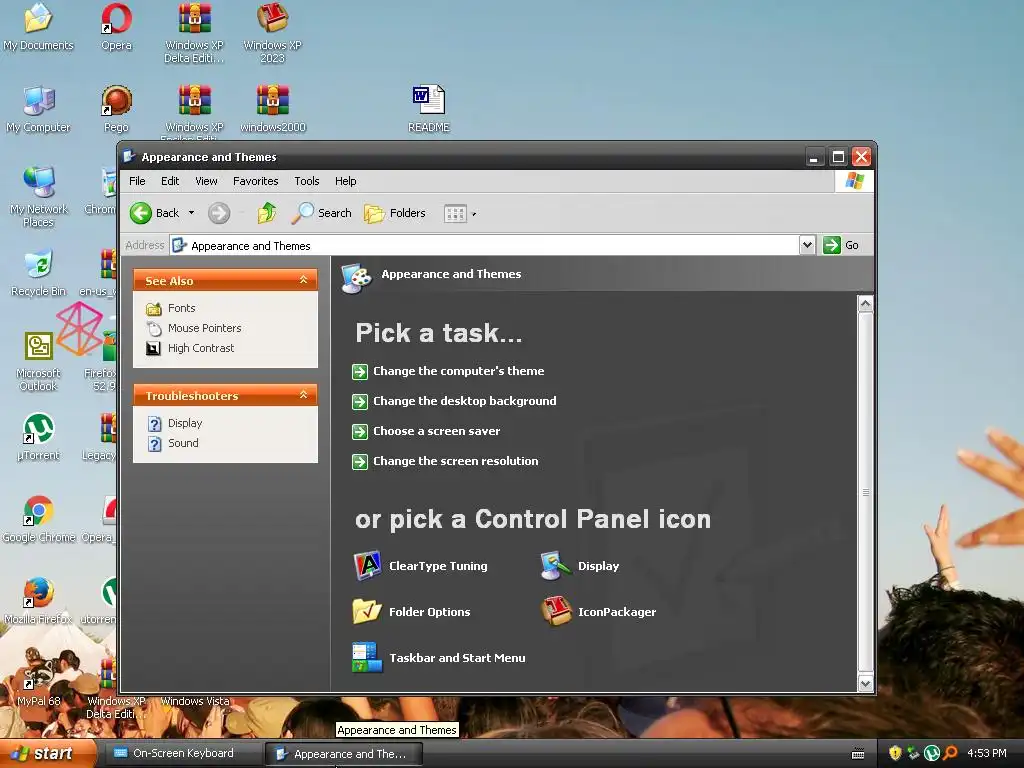Open the Display control panel icon
1024x768 pixels.
point(580,566)
